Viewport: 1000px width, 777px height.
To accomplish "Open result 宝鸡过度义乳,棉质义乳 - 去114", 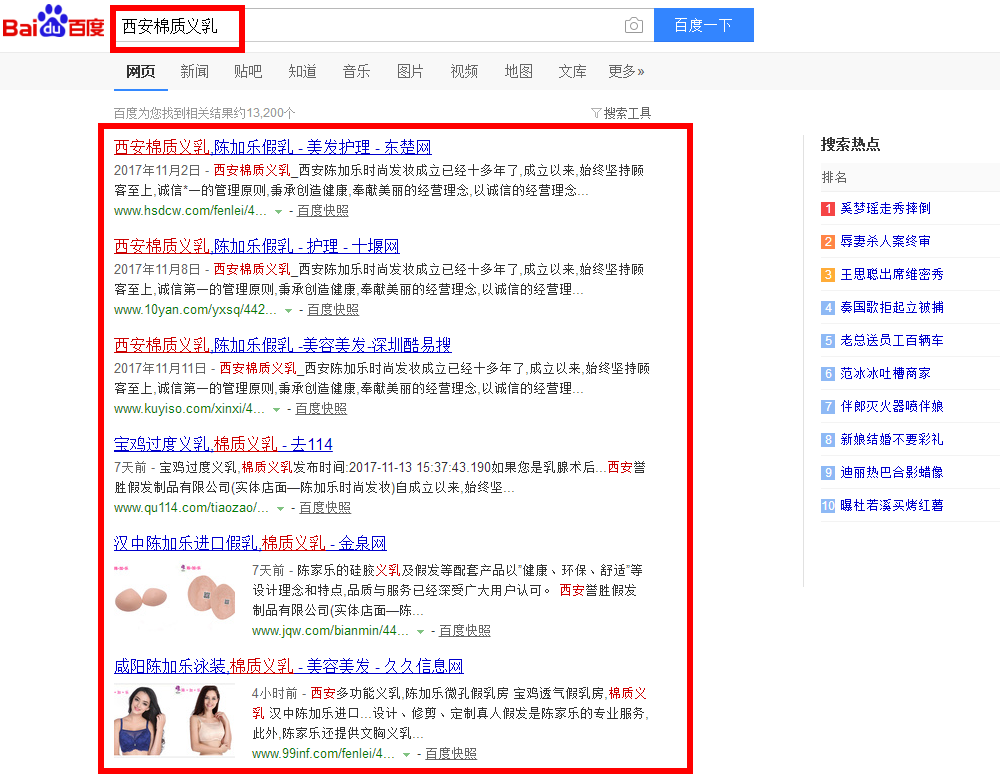I will [x=223, y=444].
